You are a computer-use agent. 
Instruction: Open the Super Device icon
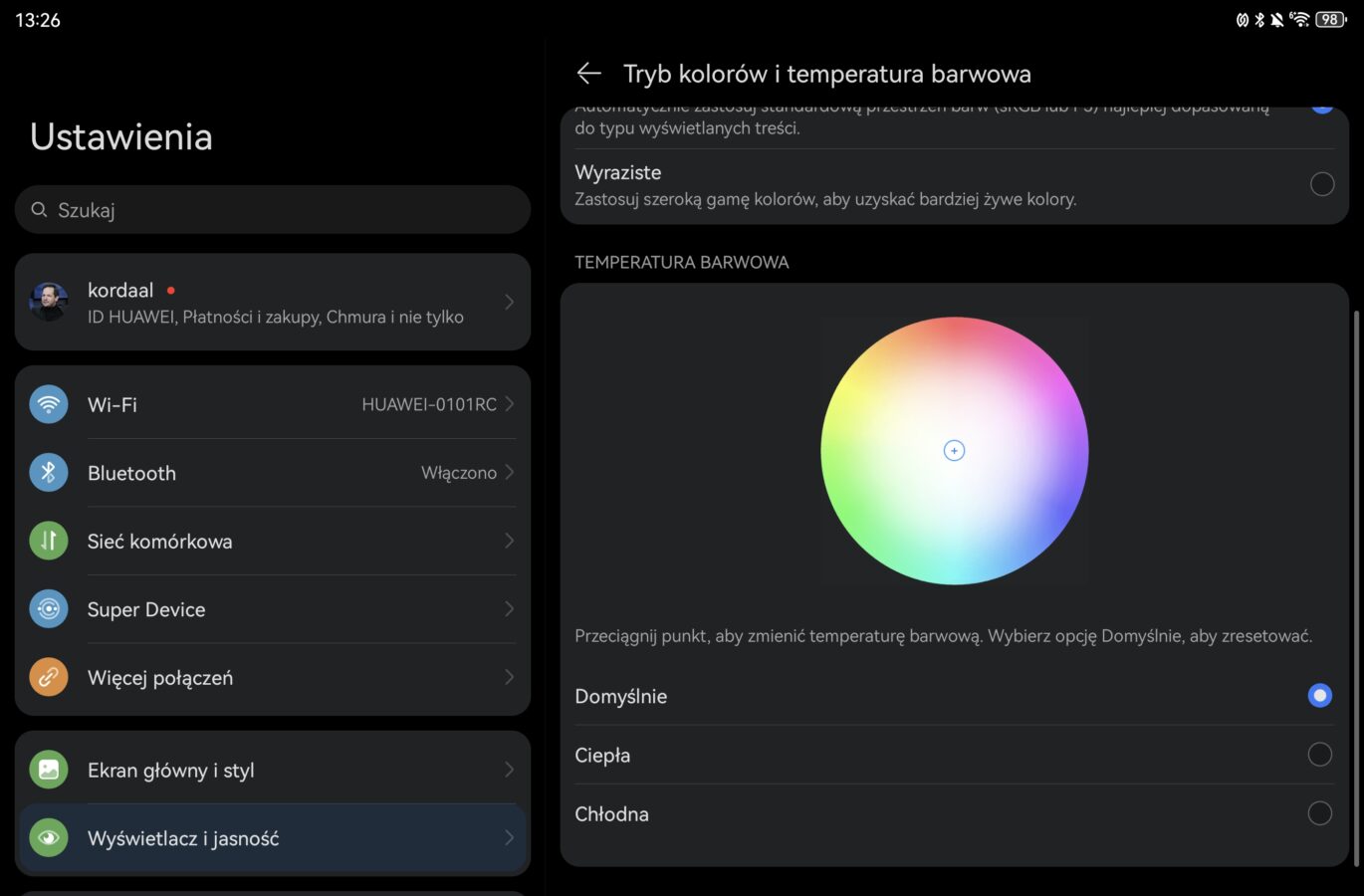[49, 609]
